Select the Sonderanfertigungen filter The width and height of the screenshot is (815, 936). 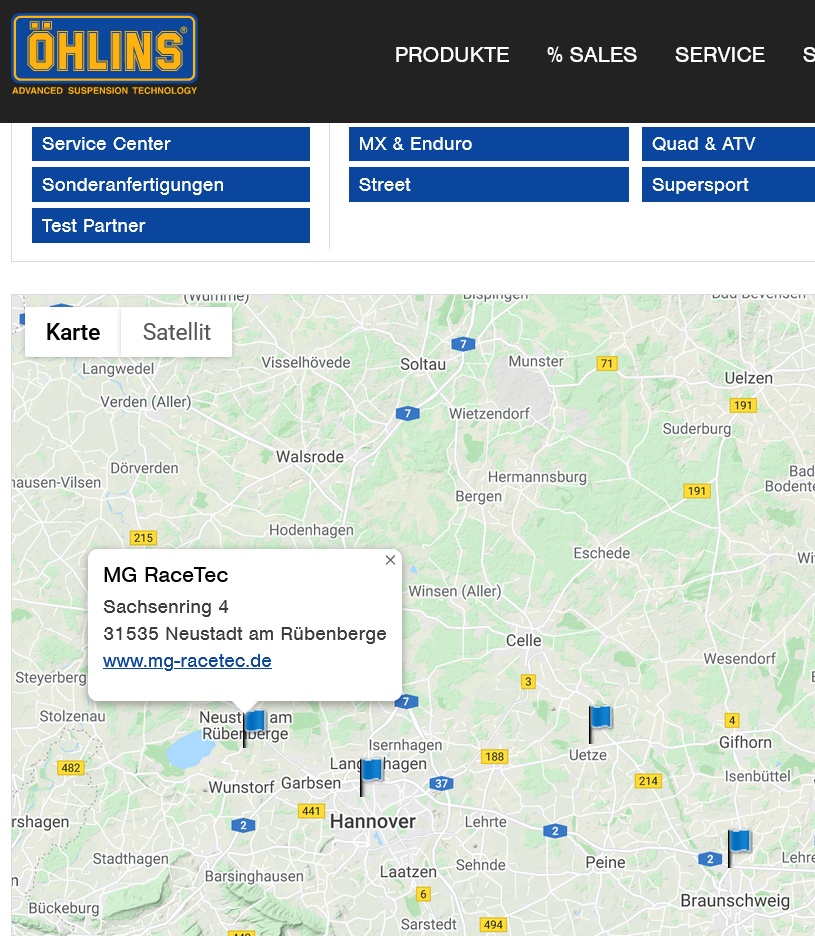(171, 185)
